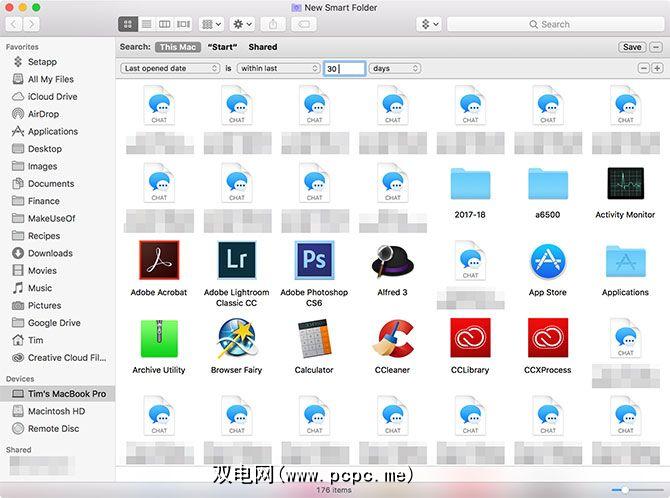Select the CCXProcess icon

pyautogui.click(x=548, y=338)
